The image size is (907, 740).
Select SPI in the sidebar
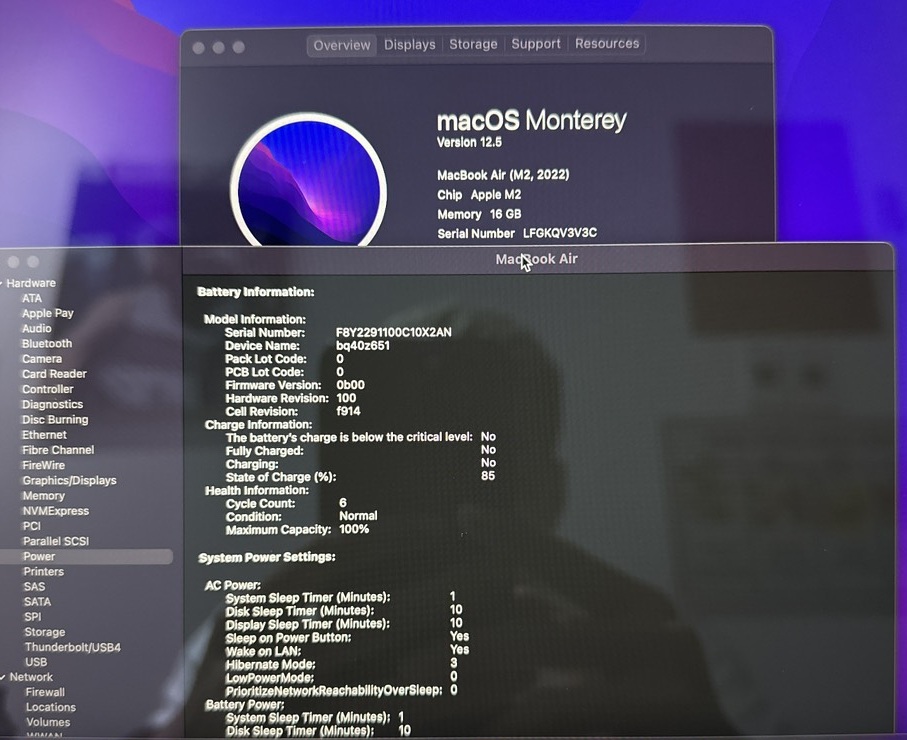point(33,617)
